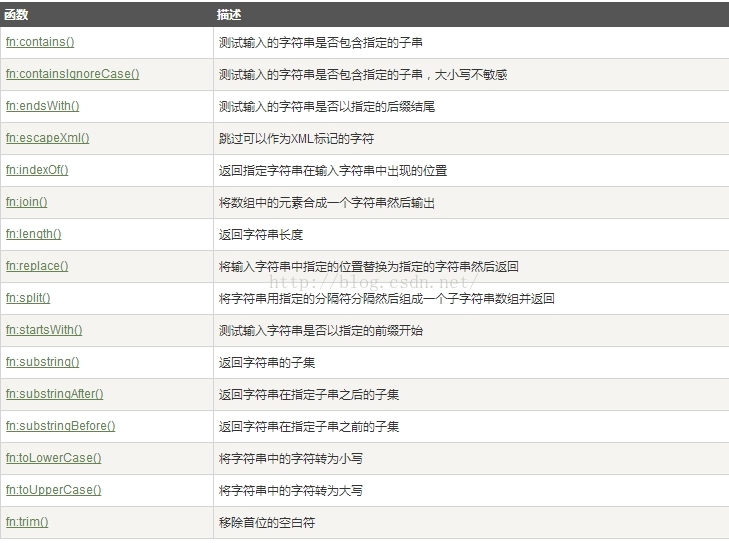The width and height of the screenshot is (729, 543).
Task: Select description starting 将字符串用指定的分隔符
Action: pos(387,299)
